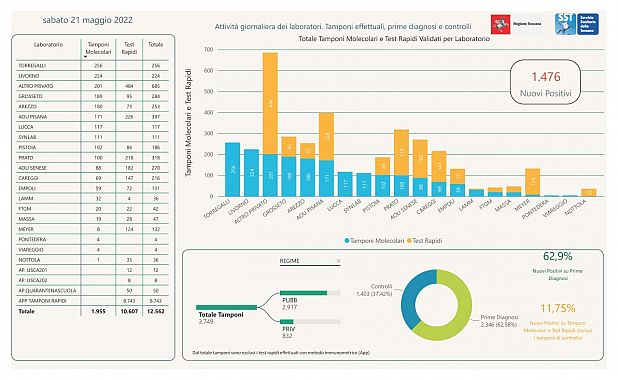The height and width of the screenshot is (380, 618).
Task: Select the Totale column header
Action: coord(155,45)
